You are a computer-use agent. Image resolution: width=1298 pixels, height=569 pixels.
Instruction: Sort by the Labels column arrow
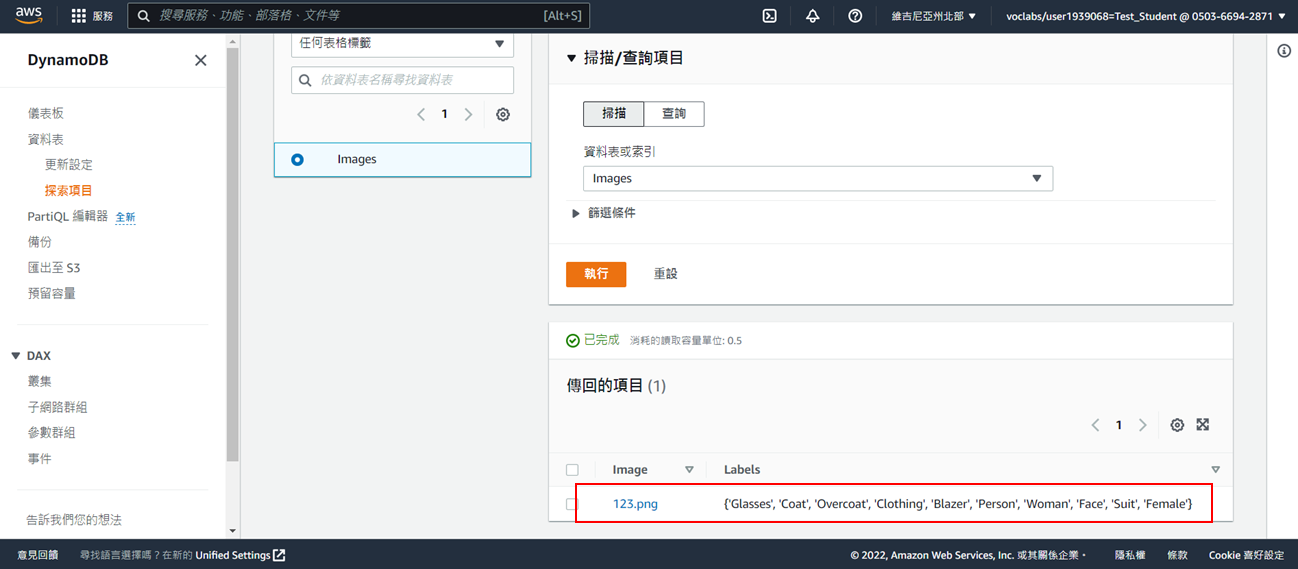[x=1216, y=469]
